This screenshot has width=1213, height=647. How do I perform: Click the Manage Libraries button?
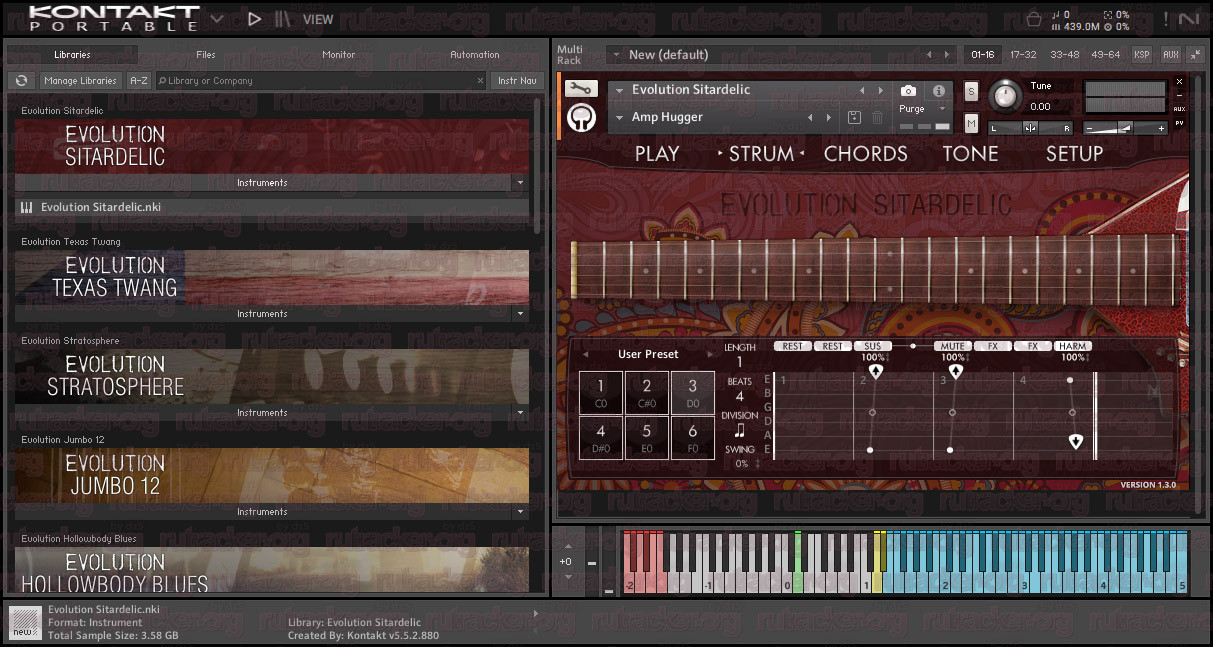tap(81, 81)
